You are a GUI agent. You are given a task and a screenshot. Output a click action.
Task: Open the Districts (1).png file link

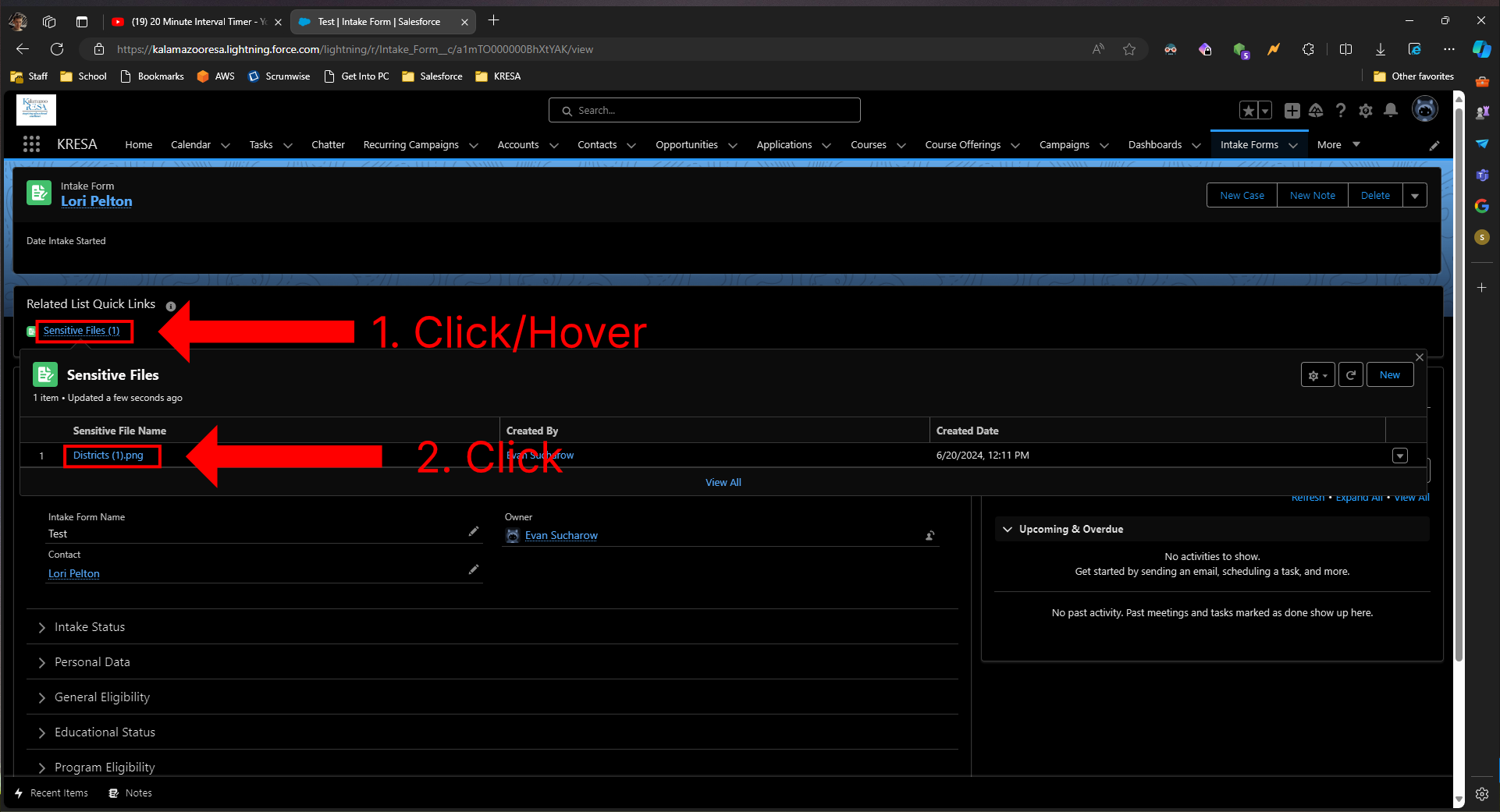pyautogui.click(x=108, y=456)
